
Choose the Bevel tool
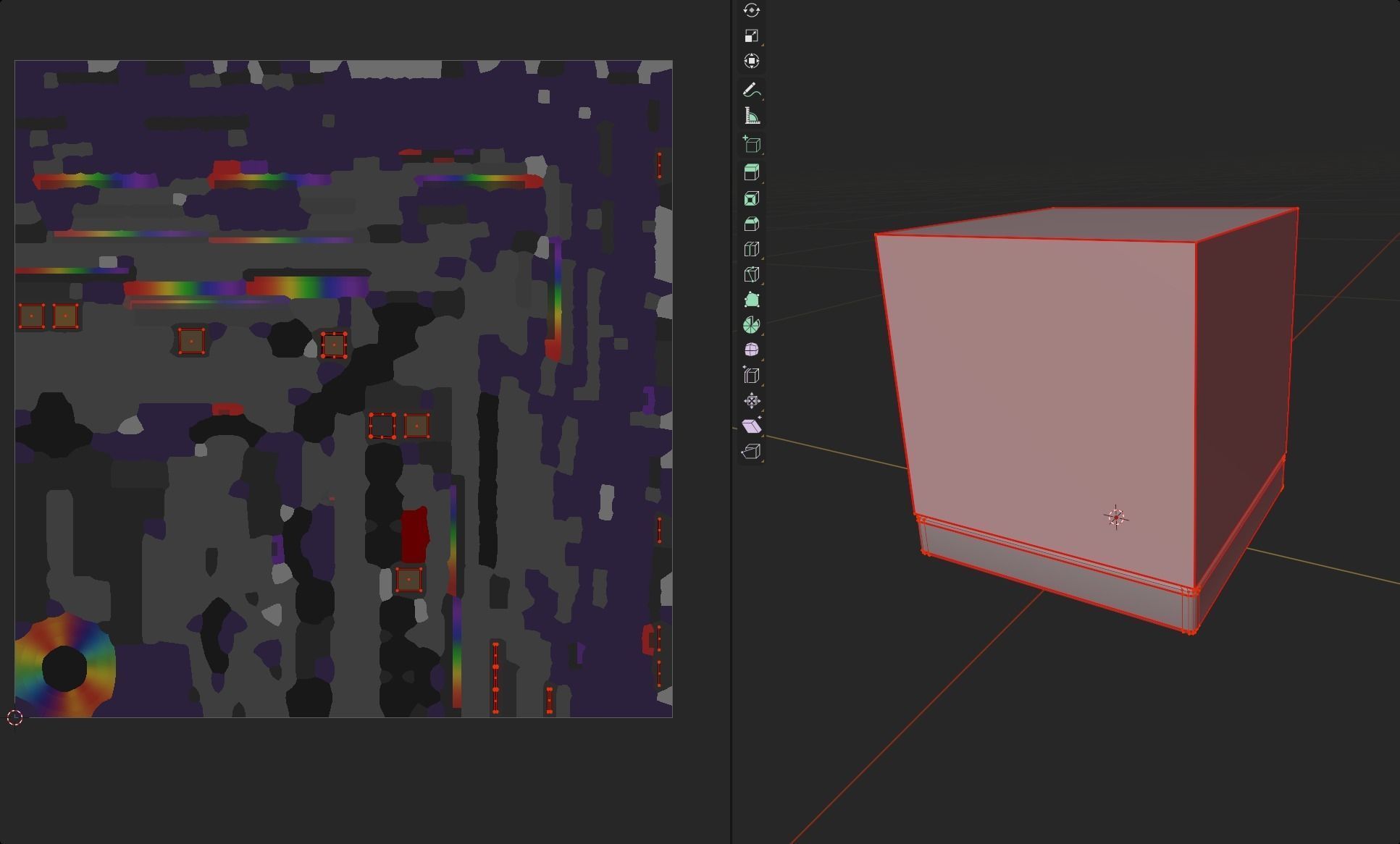[751, 224]
